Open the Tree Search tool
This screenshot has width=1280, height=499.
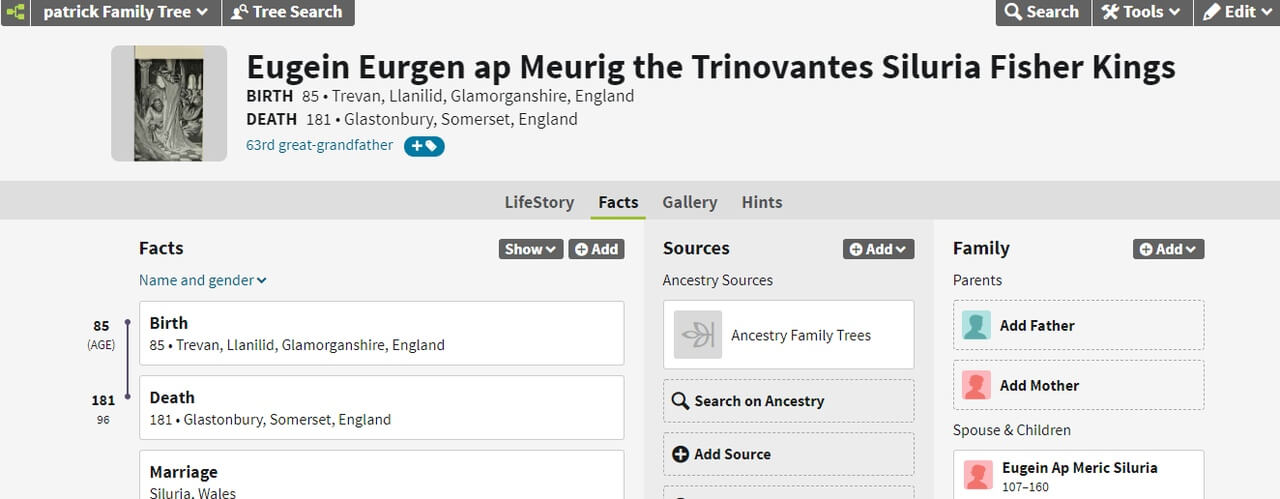[x=287, y=12]
